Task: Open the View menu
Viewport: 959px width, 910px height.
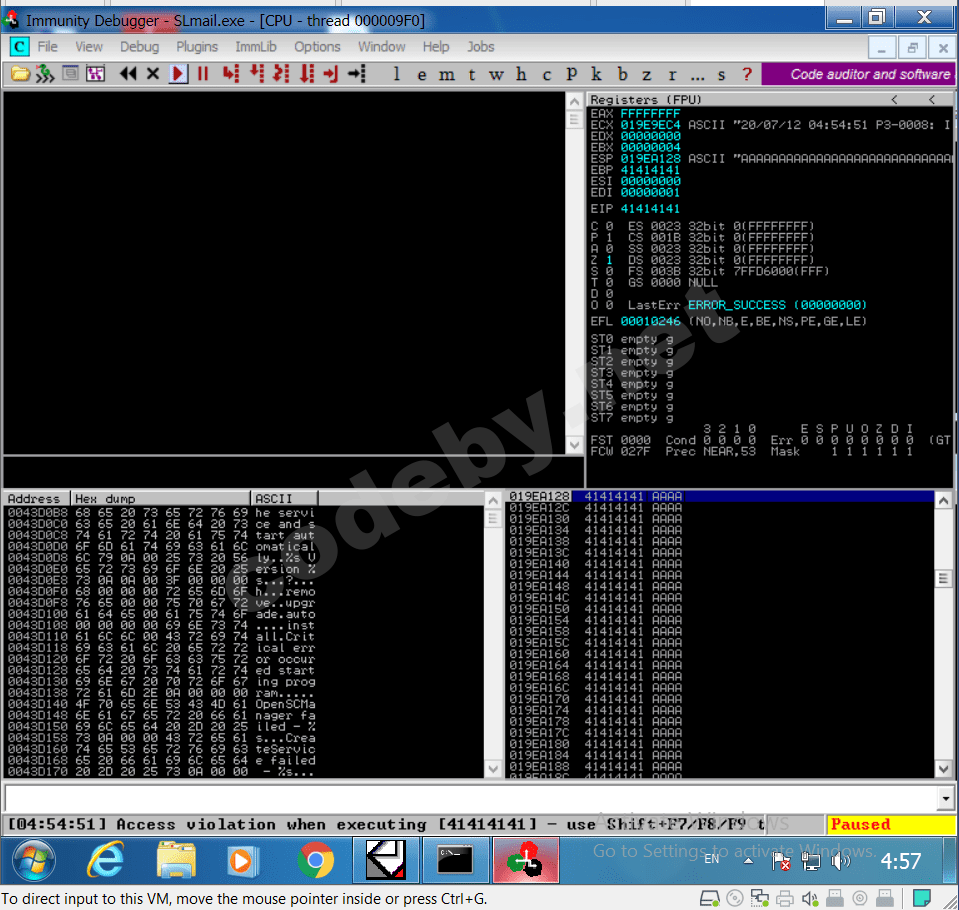Action: tap(89, 46)
